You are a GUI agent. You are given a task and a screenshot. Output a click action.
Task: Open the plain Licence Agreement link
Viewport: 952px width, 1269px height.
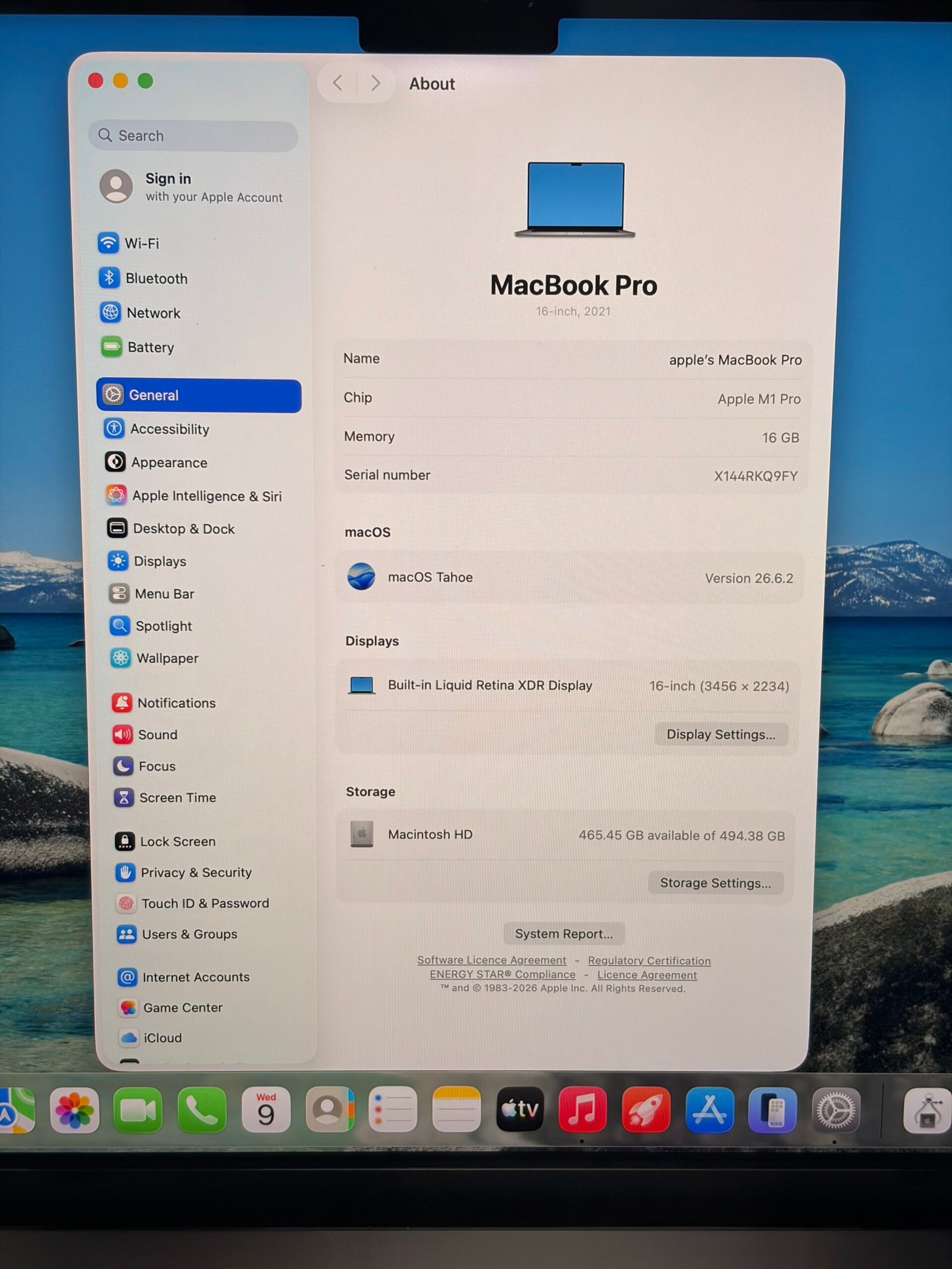click(647, 975)
